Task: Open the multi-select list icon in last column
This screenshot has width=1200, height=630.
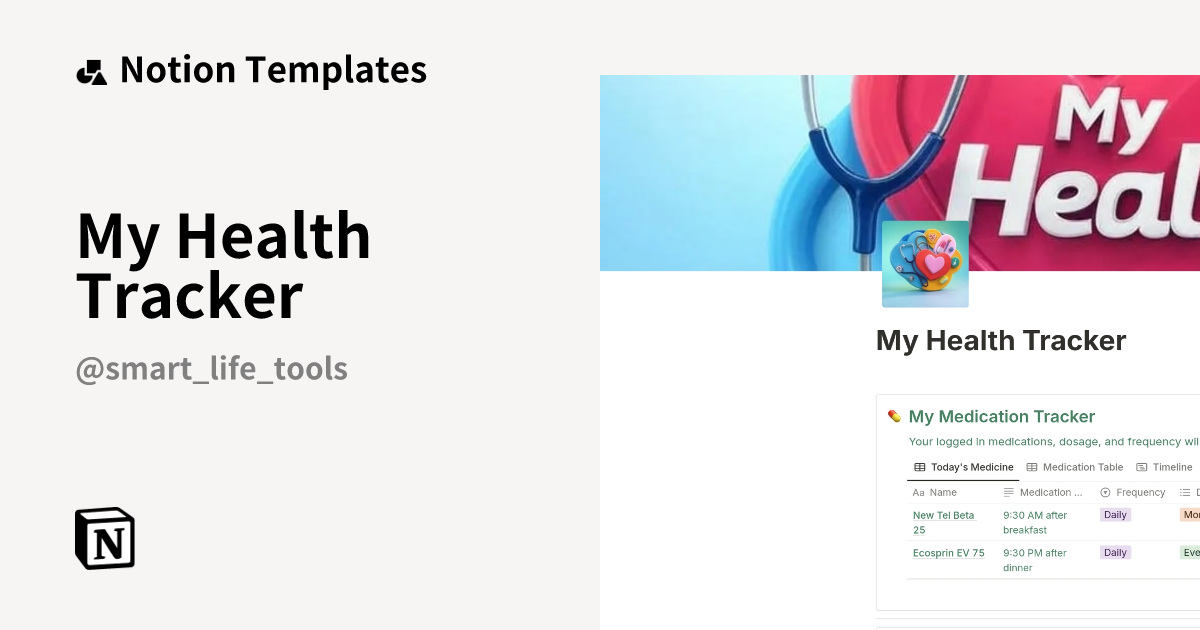Action: [1184, 492]
